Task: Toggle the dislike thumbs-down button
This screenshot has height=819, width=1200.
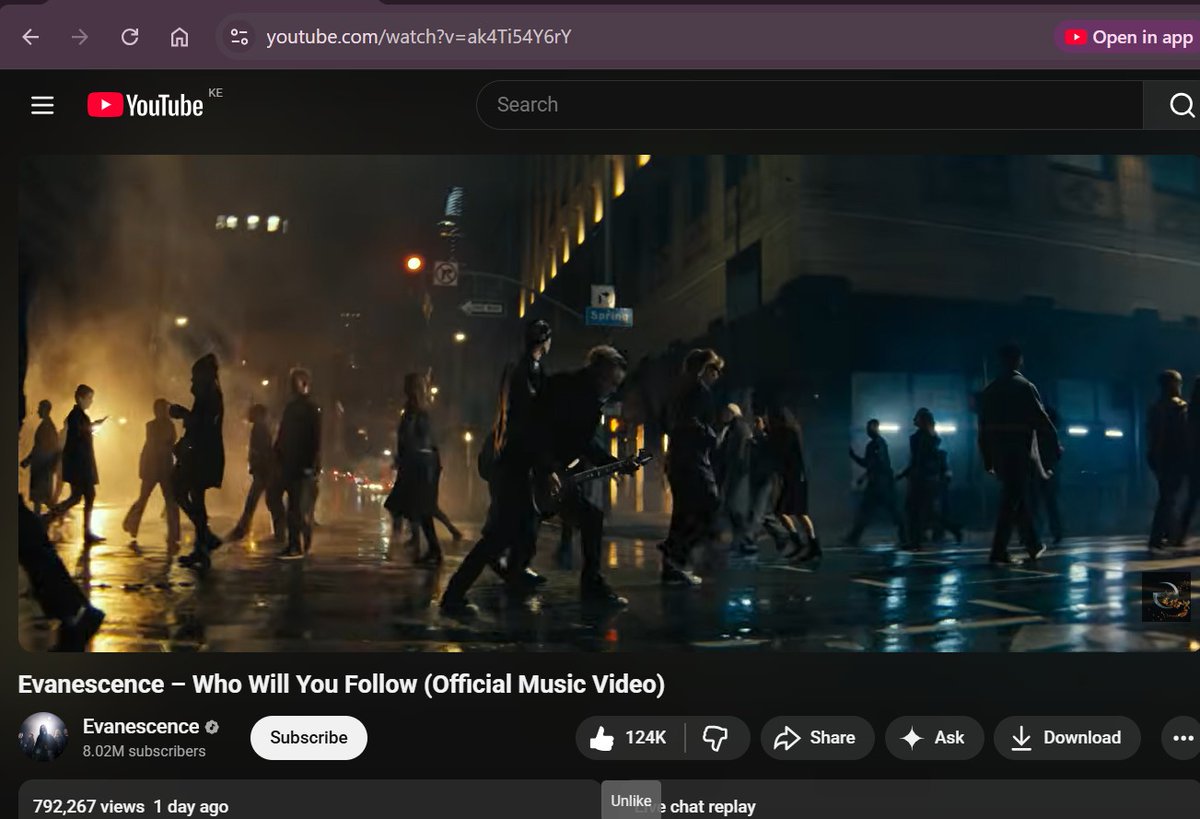Action: click(x=717, y=738)
